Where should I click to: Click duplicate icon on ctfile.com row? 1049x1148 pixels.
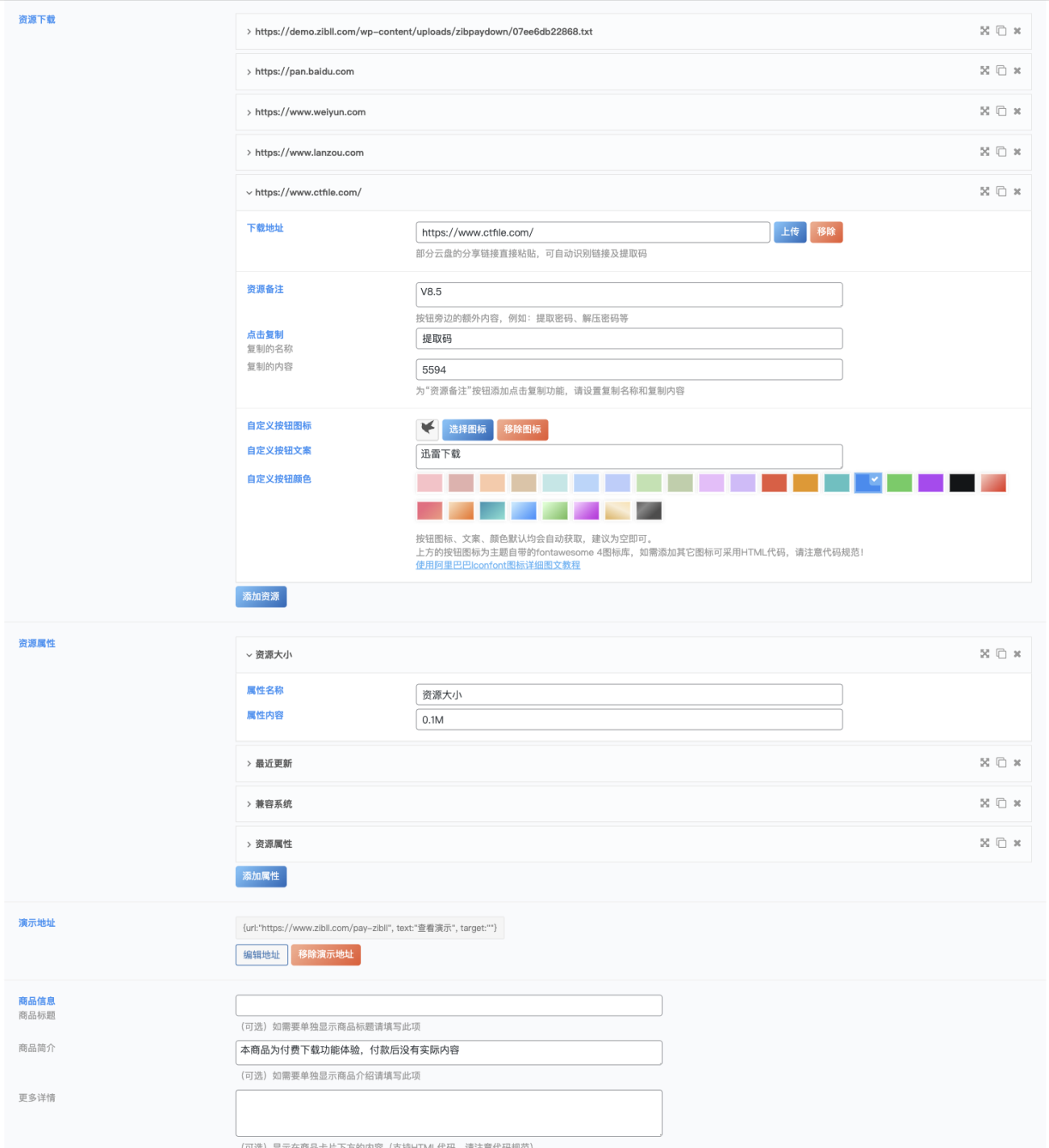1001,192
